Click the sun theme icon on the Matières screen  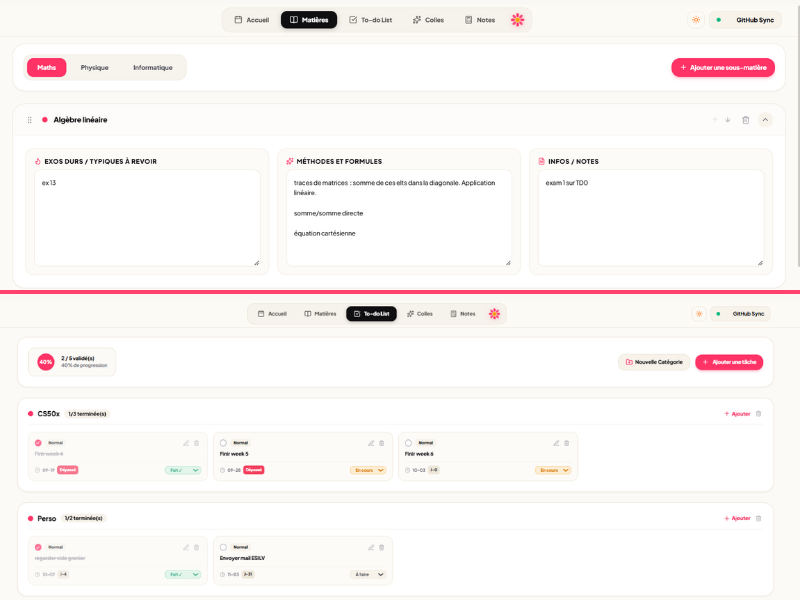coord(696,20)
